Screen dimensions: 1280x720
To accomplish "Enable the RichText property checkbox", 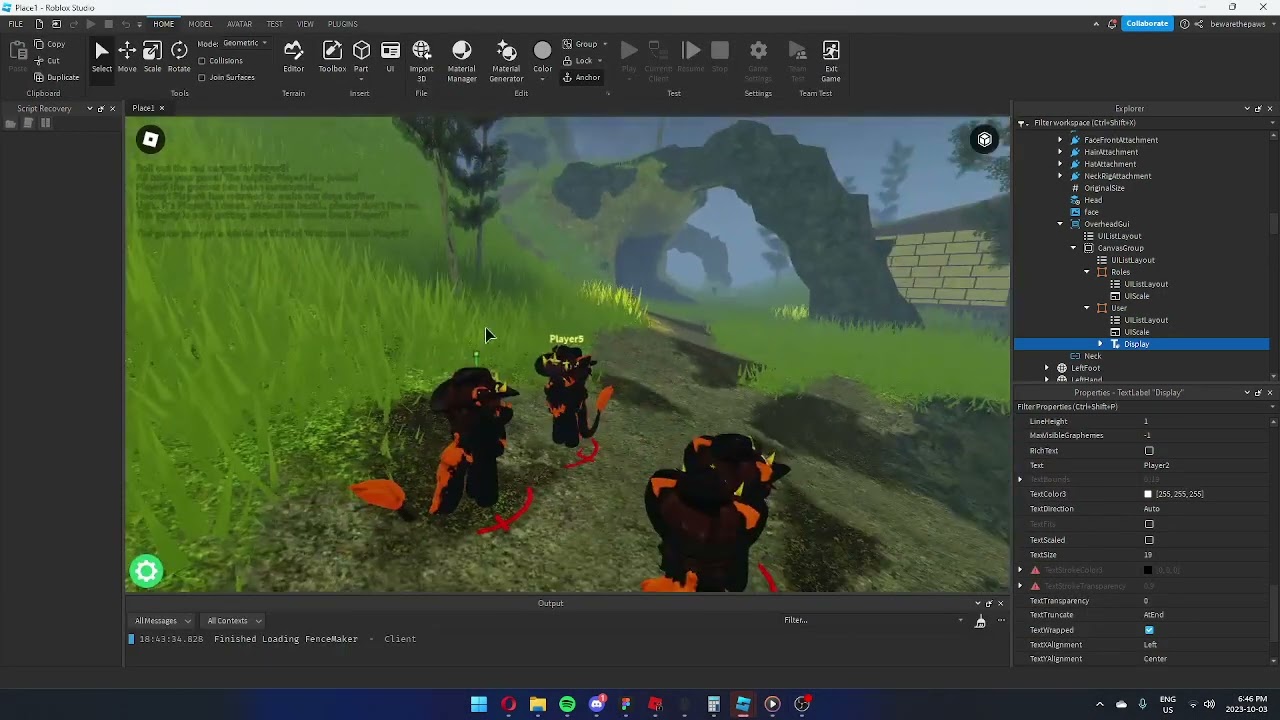I will coord(1149,451).
